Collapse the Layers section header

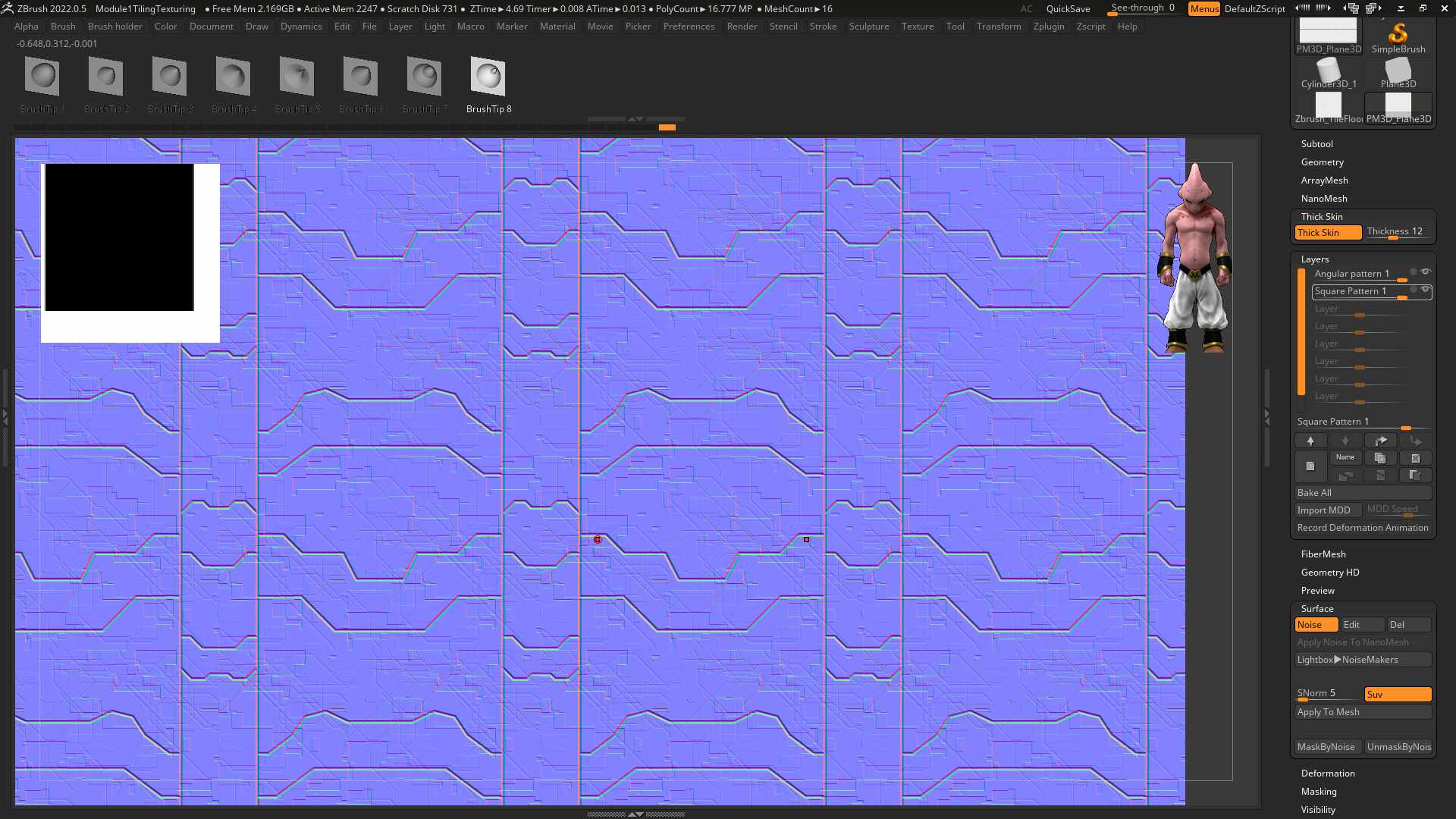(1315, 259)
